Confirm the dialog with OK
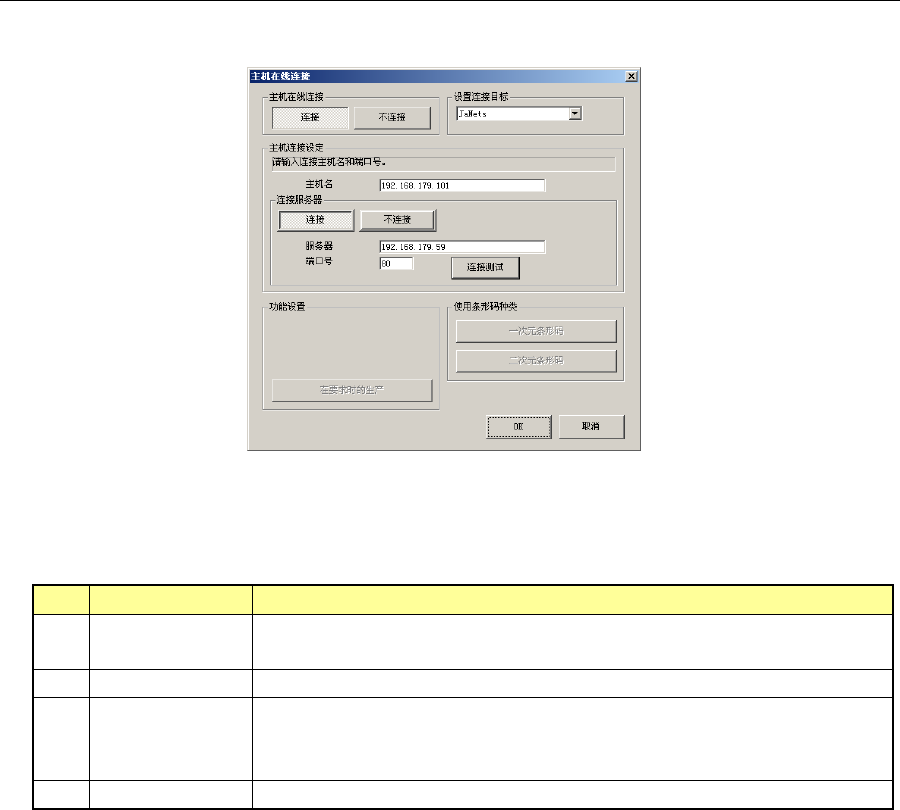900x810 pixels. pos(519,427)
